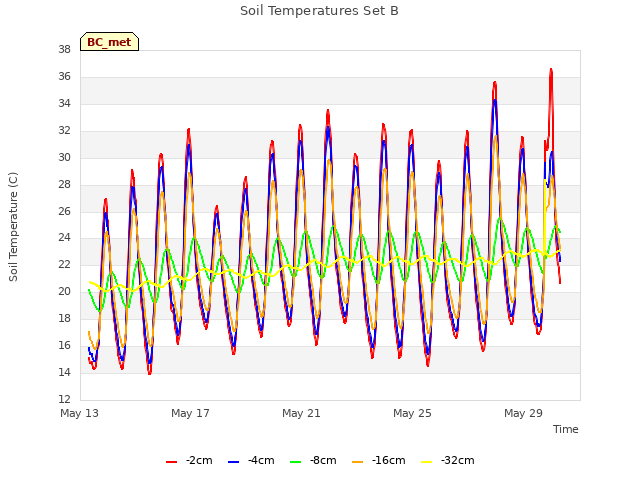This screenshot has height=480, width=640.
Task: Click the Time axis label
Action: tap(566, 429)
